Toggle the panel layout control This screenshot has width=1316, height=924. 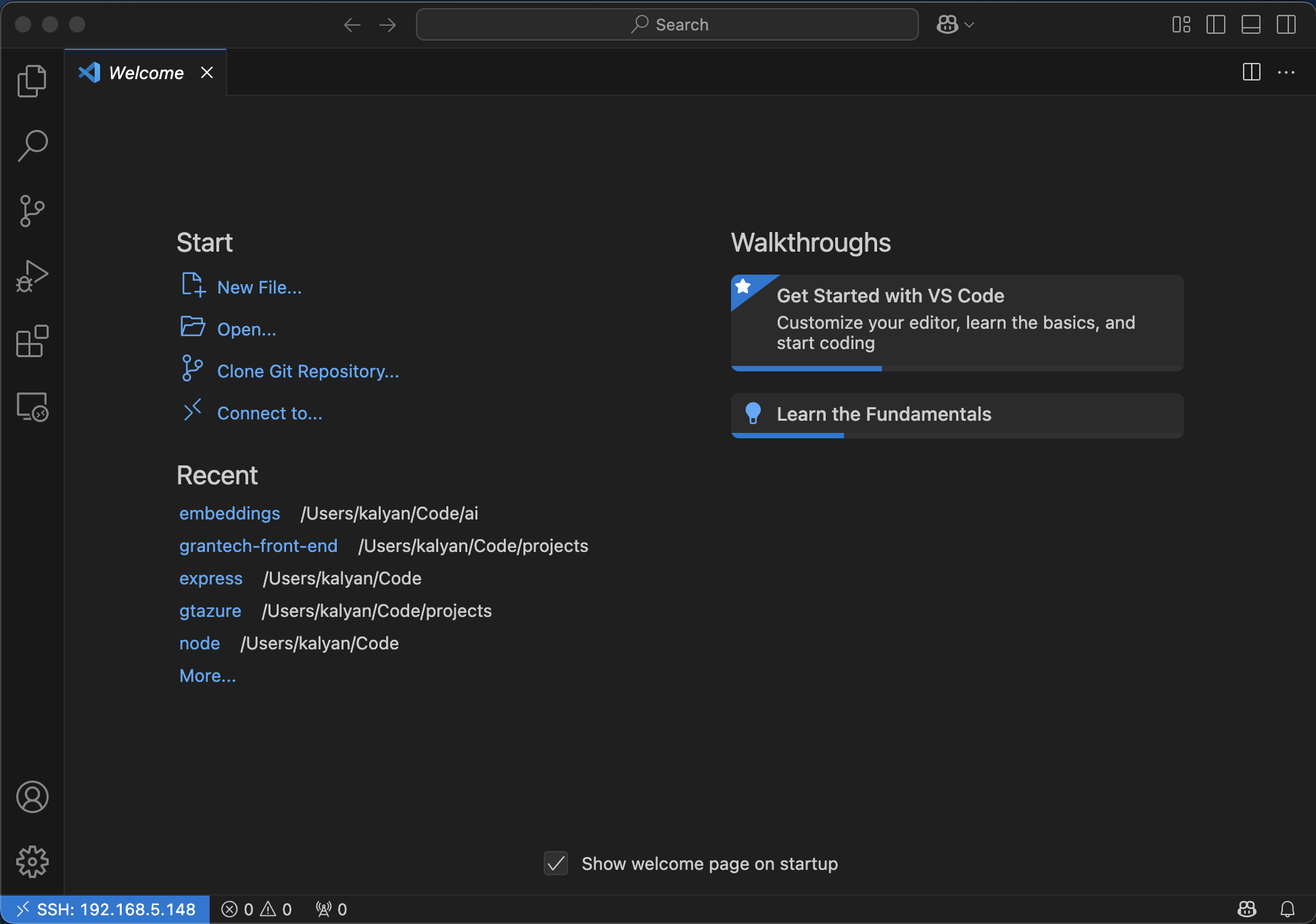tap(1250, 24)
